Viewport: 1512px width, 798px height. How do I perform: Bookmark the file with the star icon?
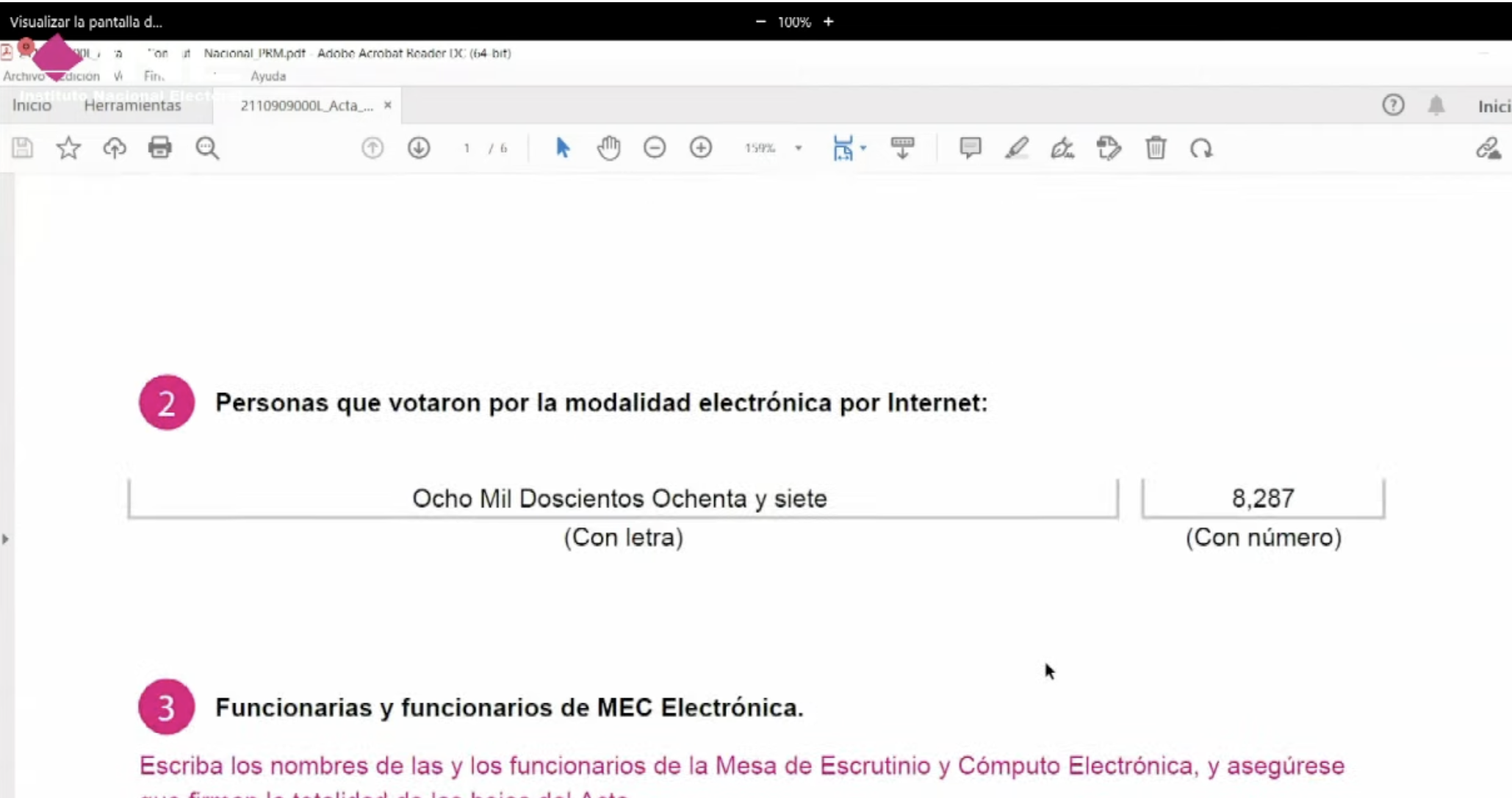[x=68, y=148]
